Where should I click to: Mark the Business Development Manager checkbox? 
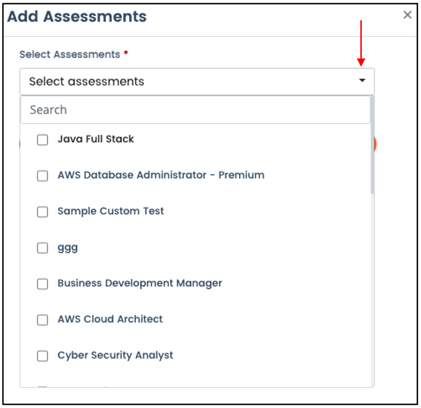[x=42, y=284]
